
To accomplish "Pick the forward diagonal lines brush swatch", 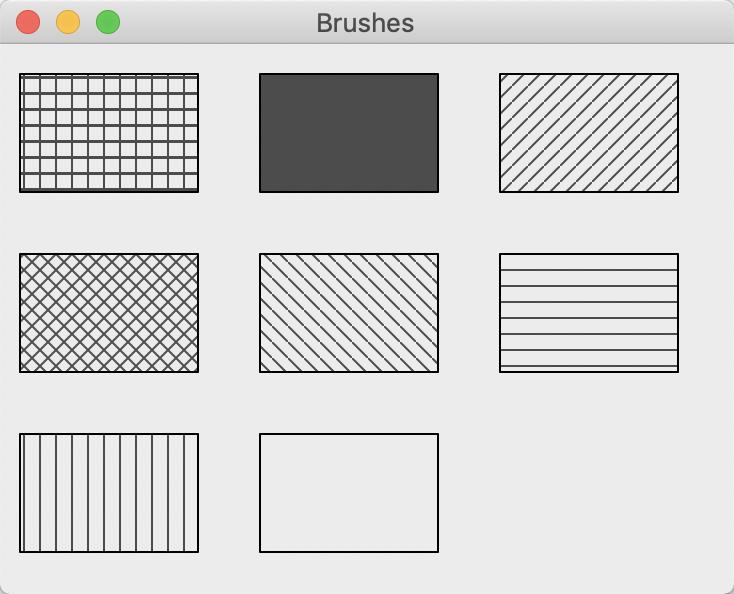I will coord(589,133).
